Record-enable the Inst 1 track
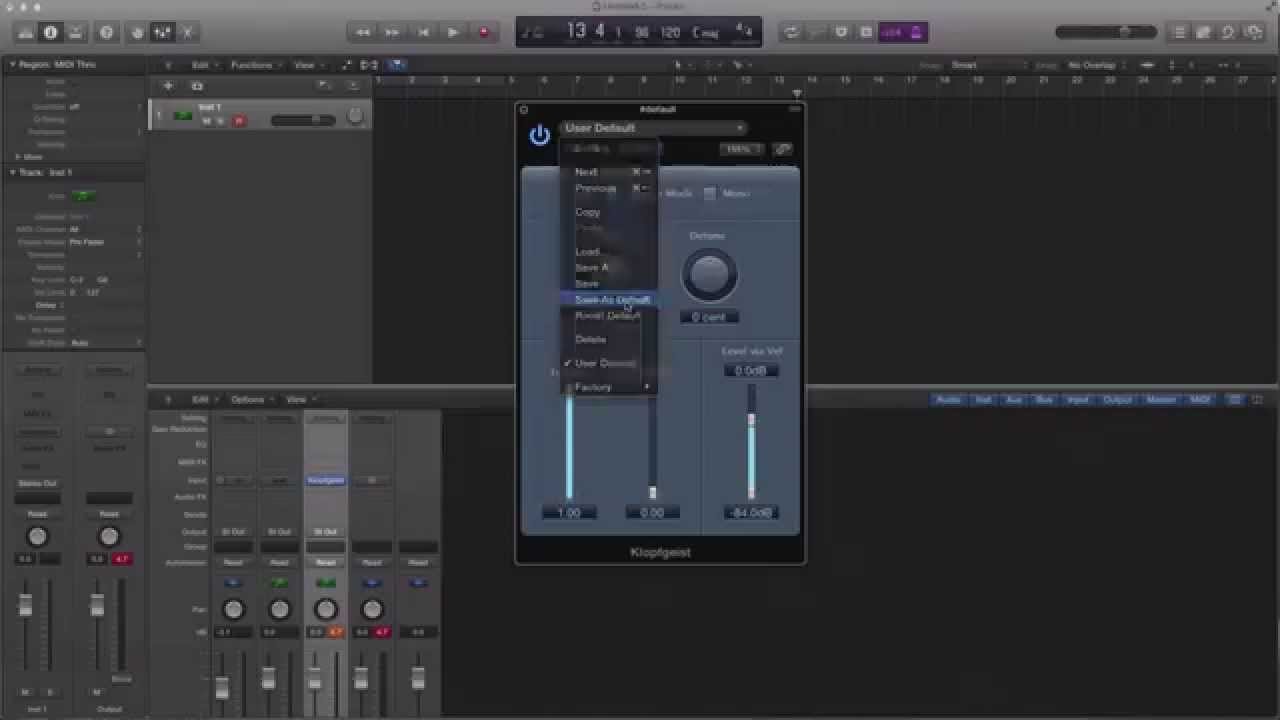1280x720 pixels. pyautogui.click(x=238, y=122)
